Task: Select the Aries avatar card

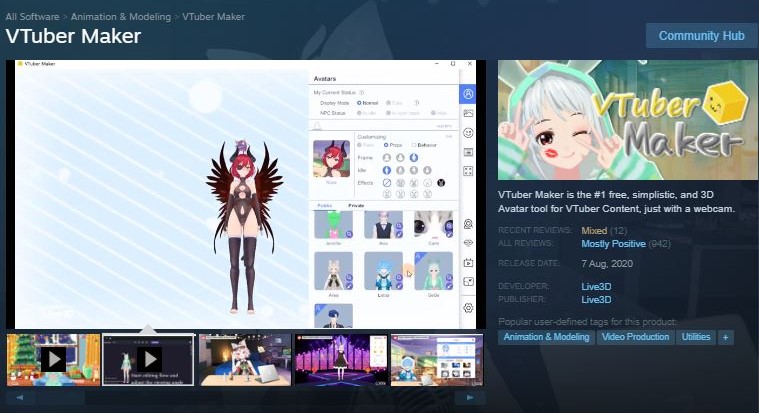Action: [333, 271]
